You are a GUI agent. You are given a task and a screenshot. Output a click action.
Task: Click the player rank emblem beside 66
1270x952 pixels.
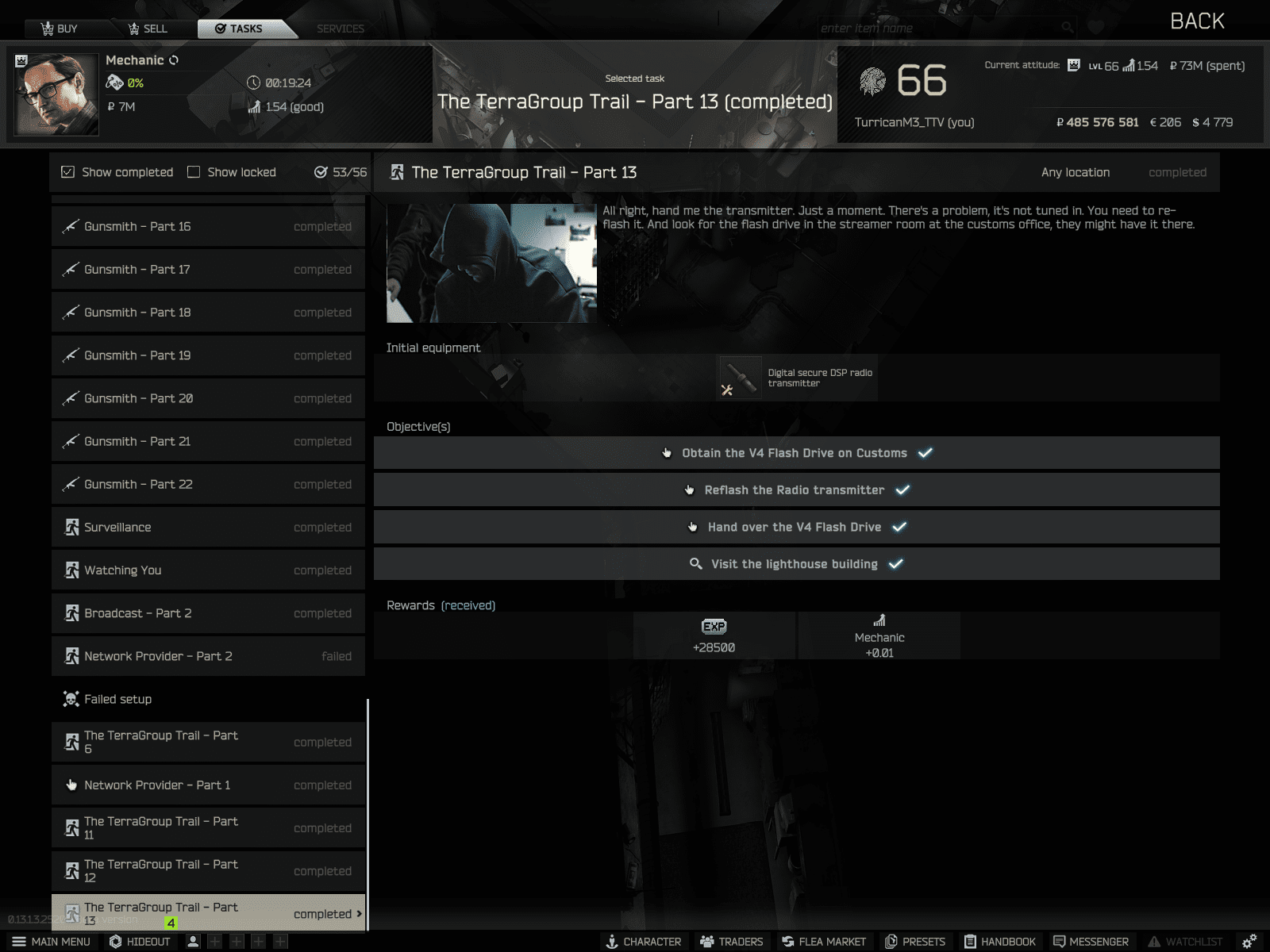coord(872,81)
